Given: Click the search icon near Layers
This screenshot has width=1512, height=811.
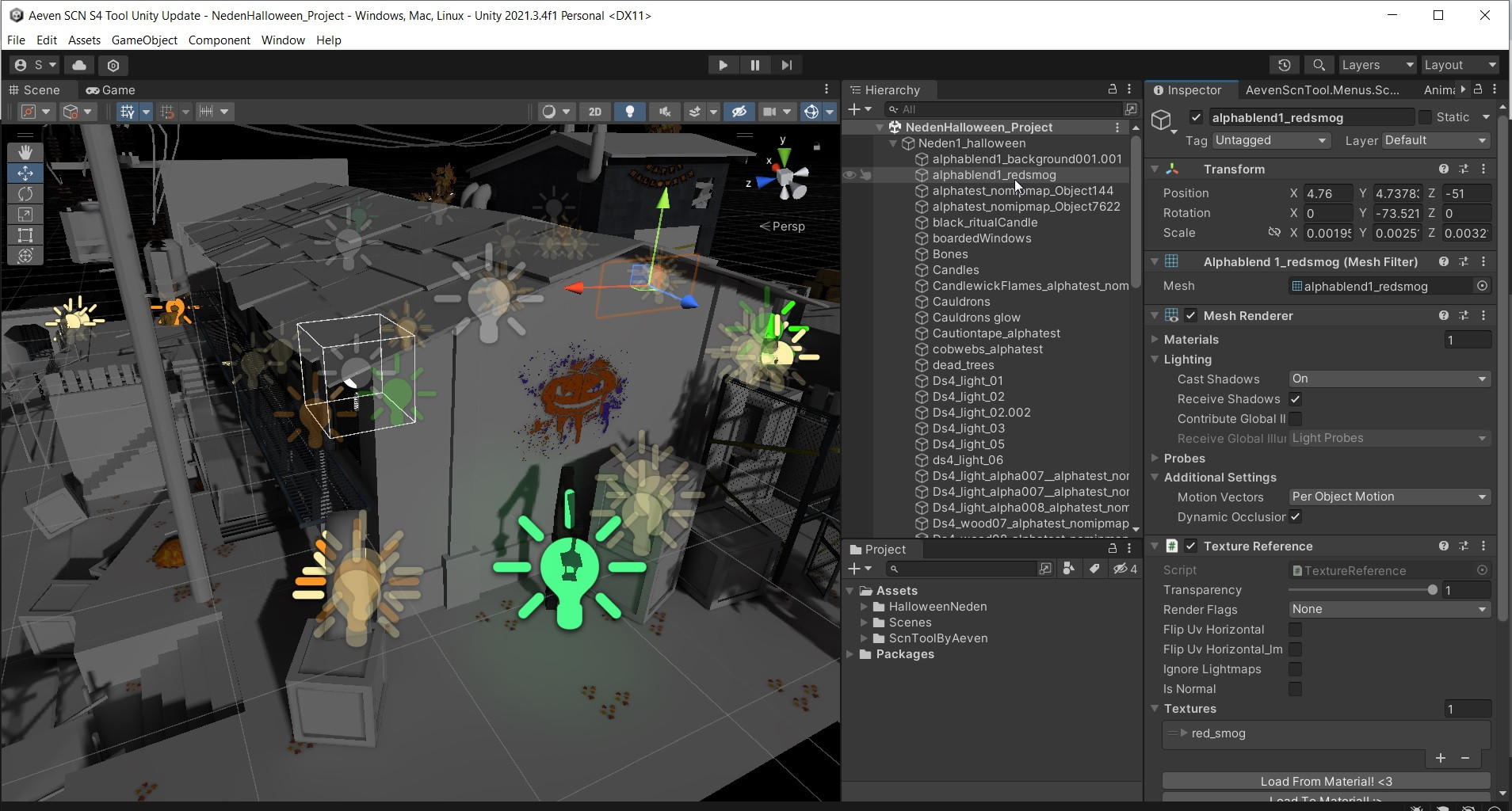Looking at the screenshot, I should pyautogui.click(x=1318, y=65).
